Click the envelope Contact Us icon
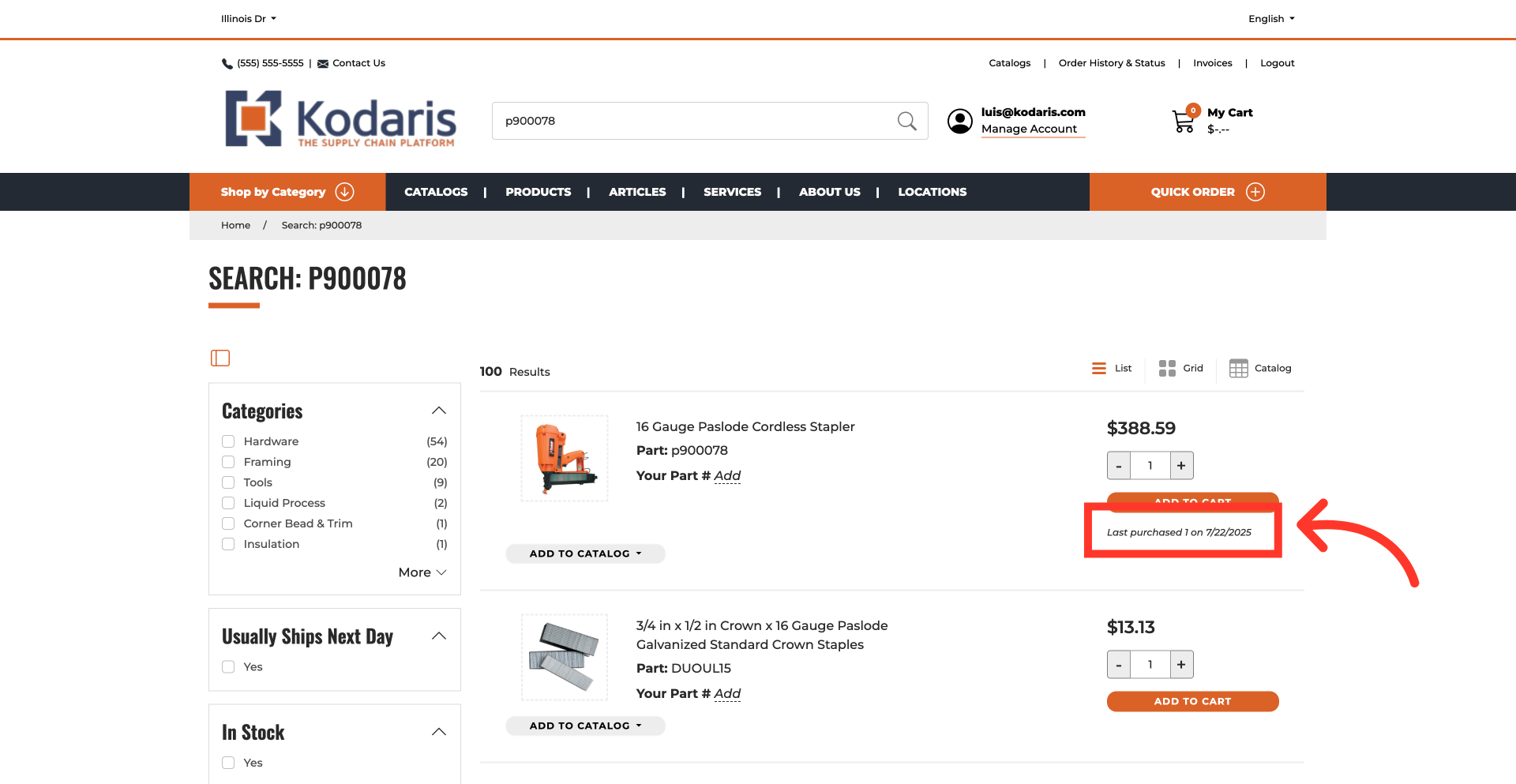The image size is (1516, 784). [x=323, y=64]
